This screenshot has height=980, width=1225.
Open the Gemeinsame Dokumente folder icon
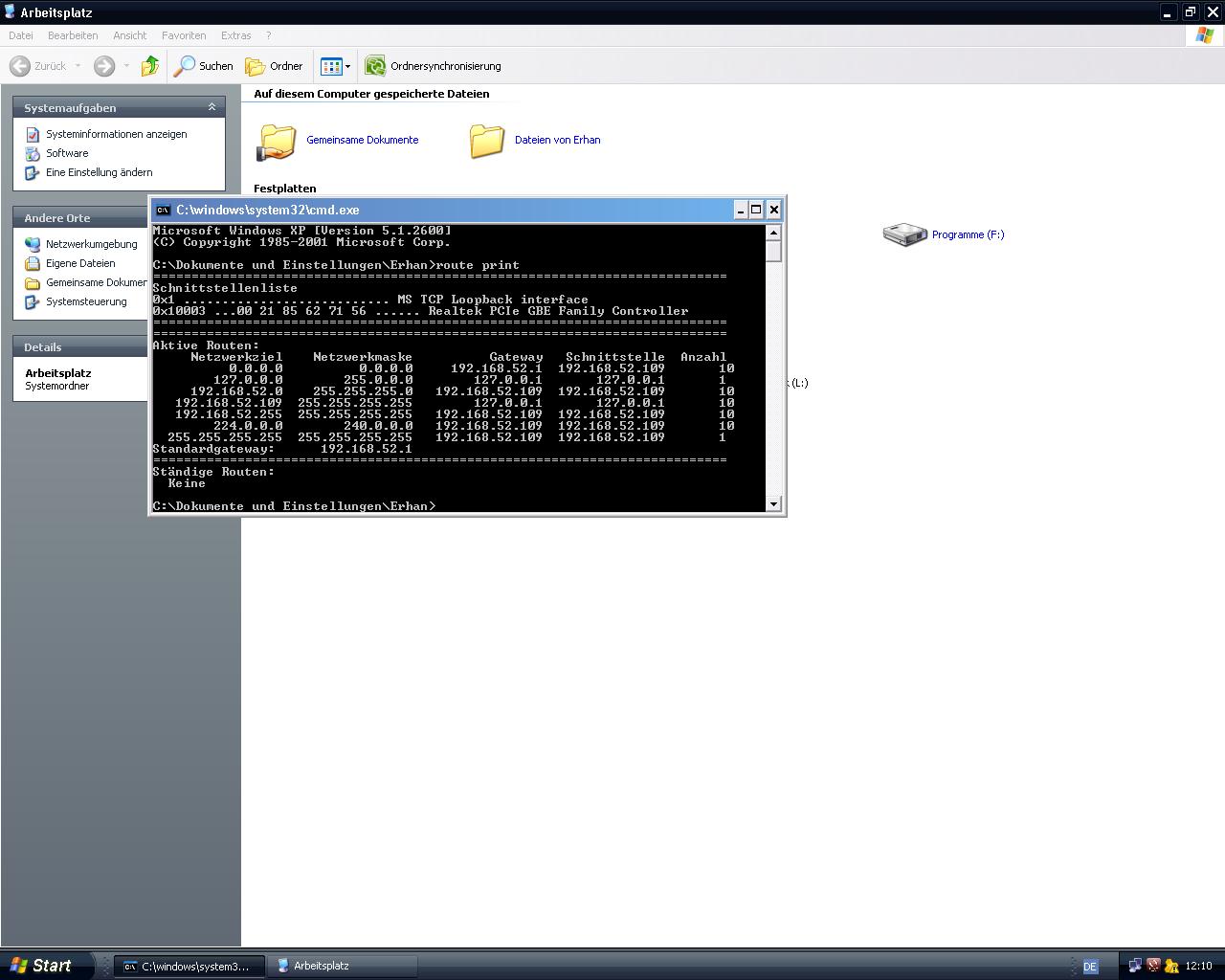point(277,141)
